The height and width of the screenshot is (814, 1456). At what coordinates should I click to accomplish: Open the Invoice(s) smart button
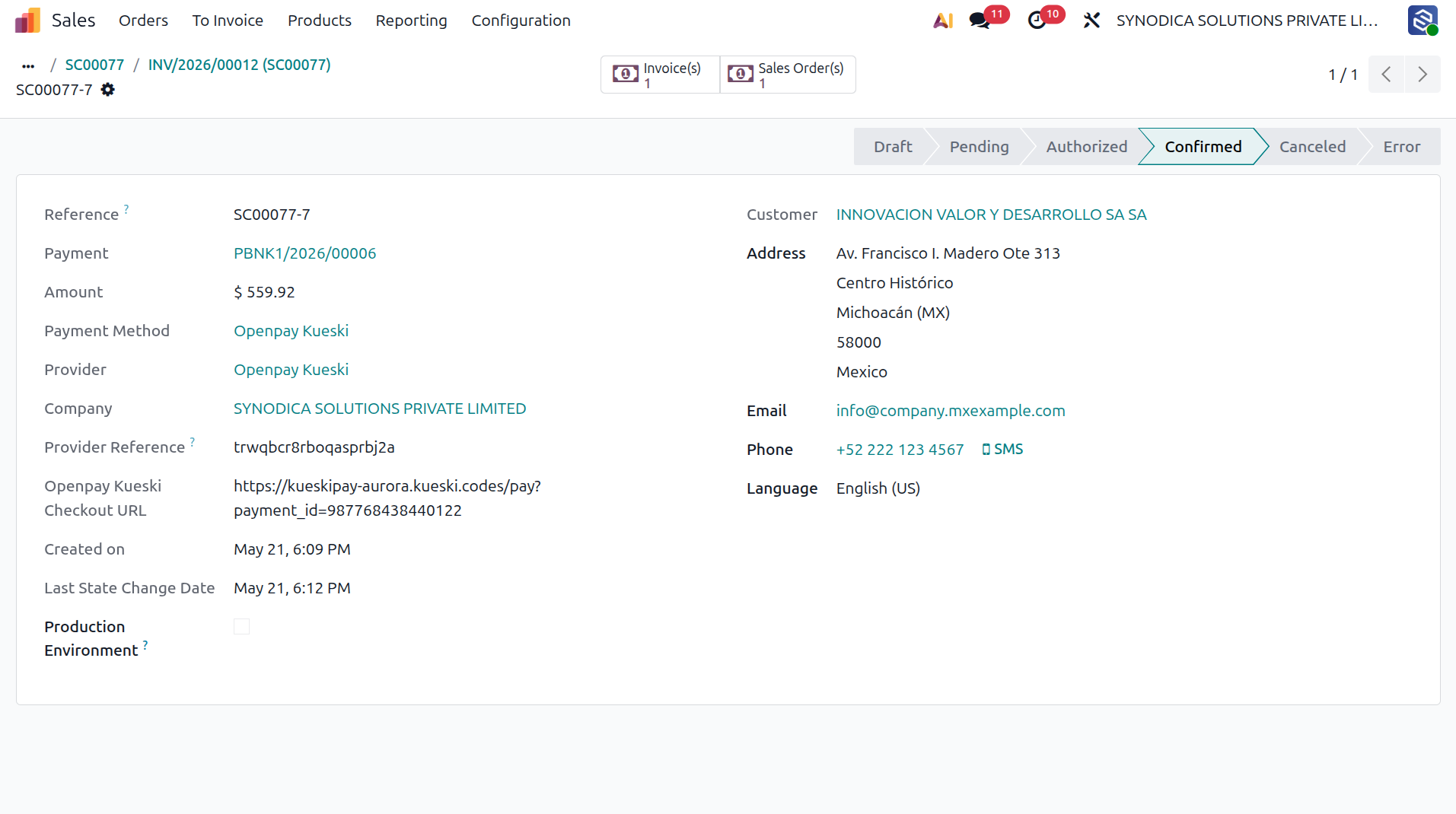point(660,75)
